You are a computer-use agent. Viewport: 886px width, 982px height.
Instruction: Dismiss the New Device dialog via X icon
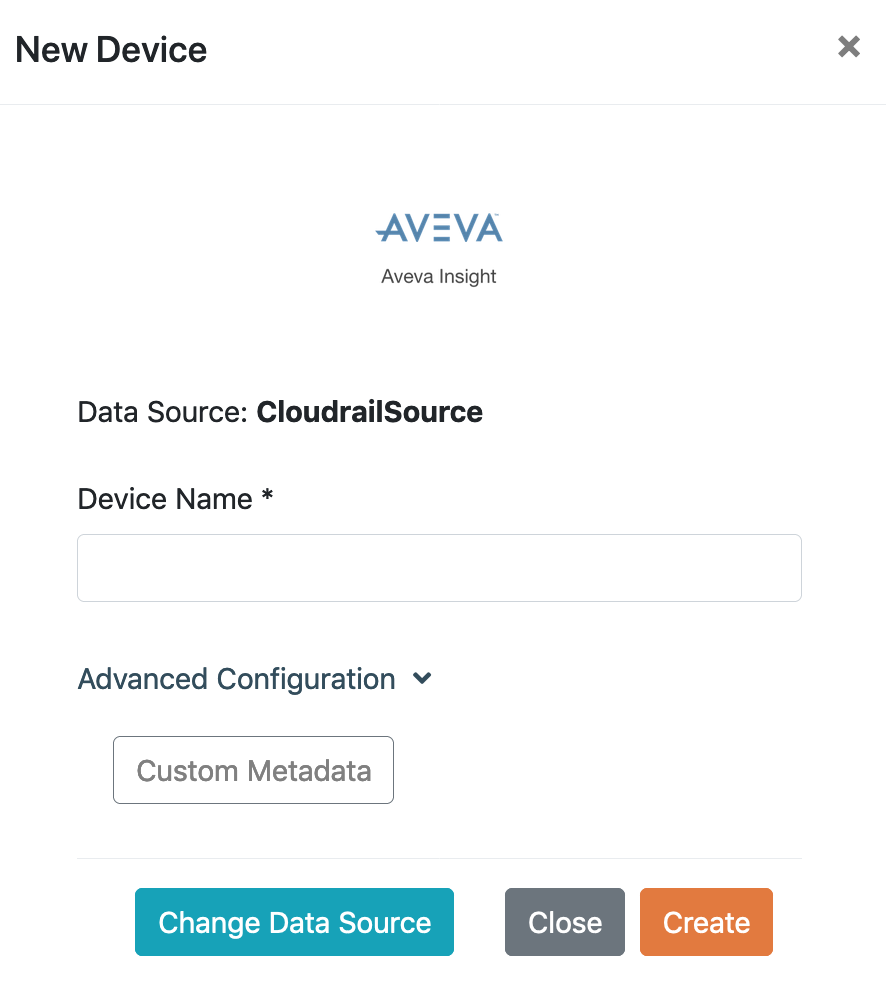point(848,46)
